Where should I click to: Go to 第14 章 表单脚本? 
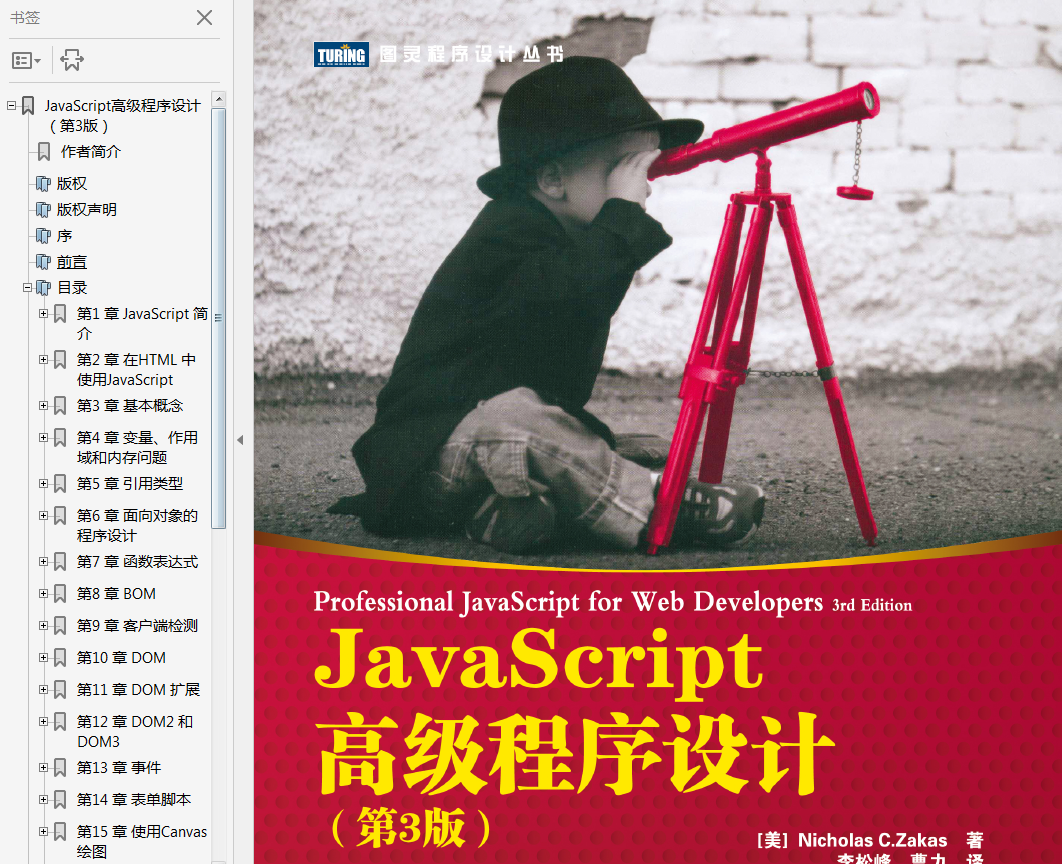pos(134,800)
